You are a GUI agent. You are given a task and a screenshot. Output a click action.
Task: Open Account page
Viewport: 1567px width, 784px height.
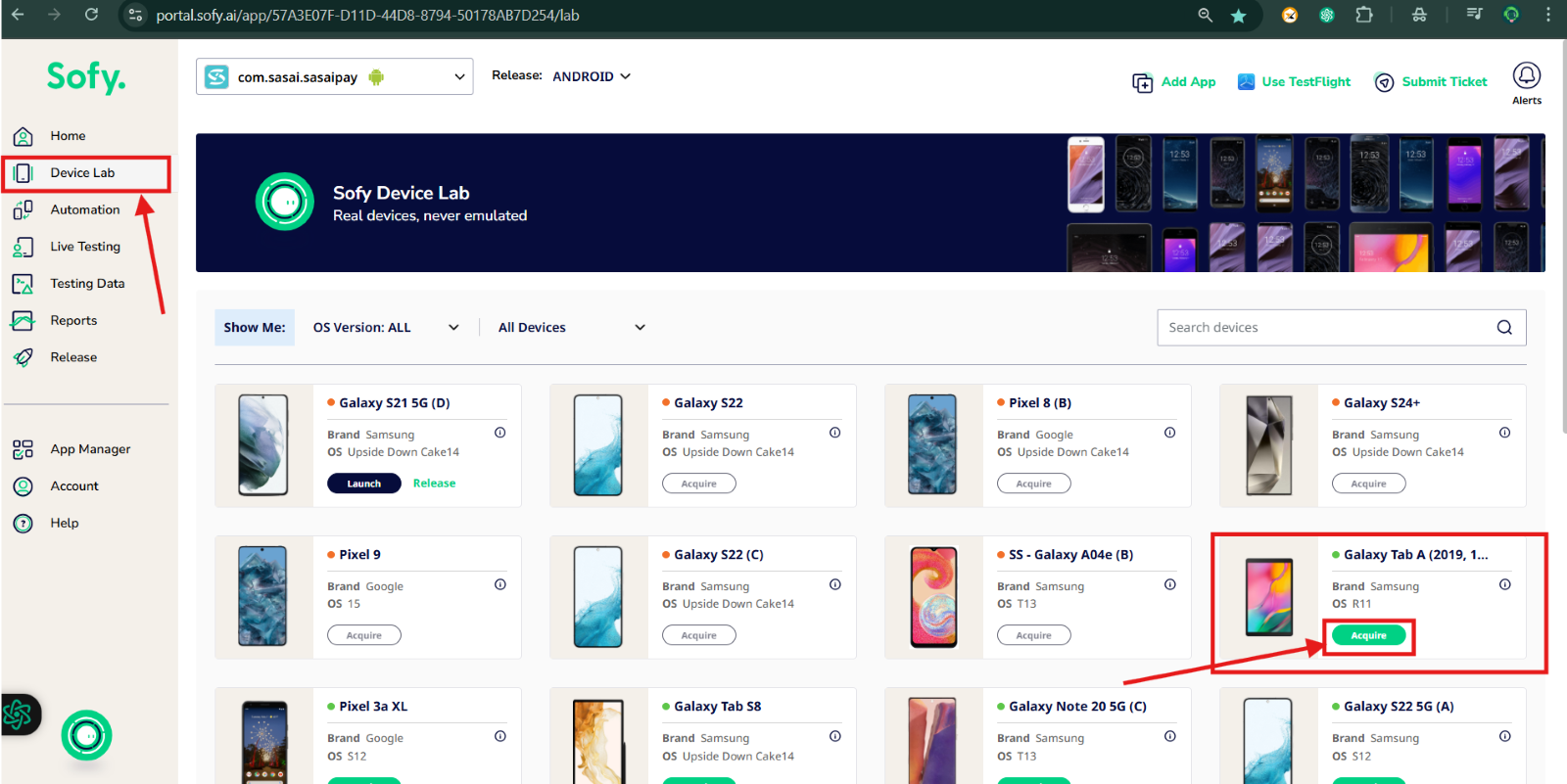coord(74,486)
